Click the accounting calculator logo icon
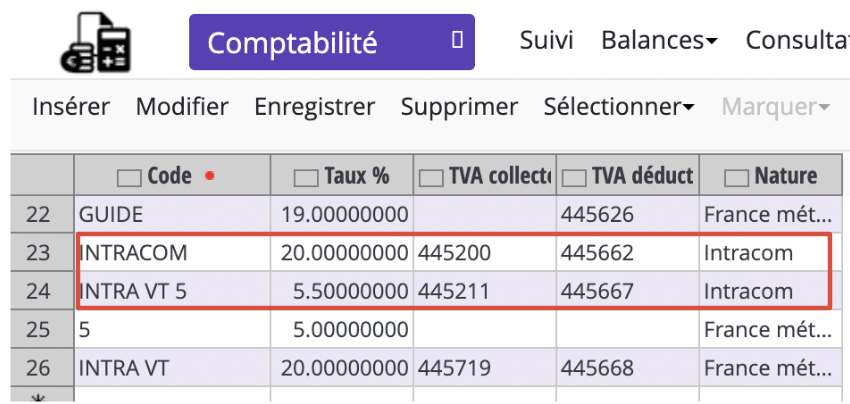This screenshot has height=404, width=850. tap(96, 42)
